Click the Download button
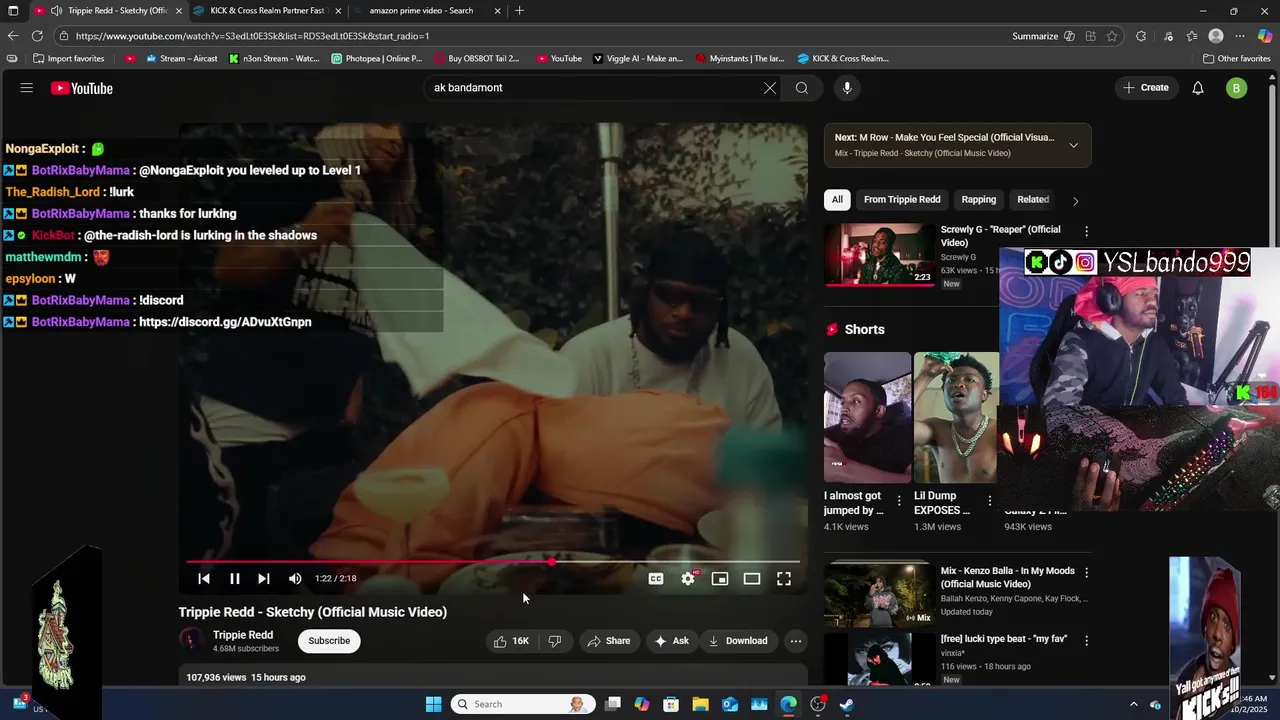The width and height of the screenshot is (1280, 720). click(738, 641)
